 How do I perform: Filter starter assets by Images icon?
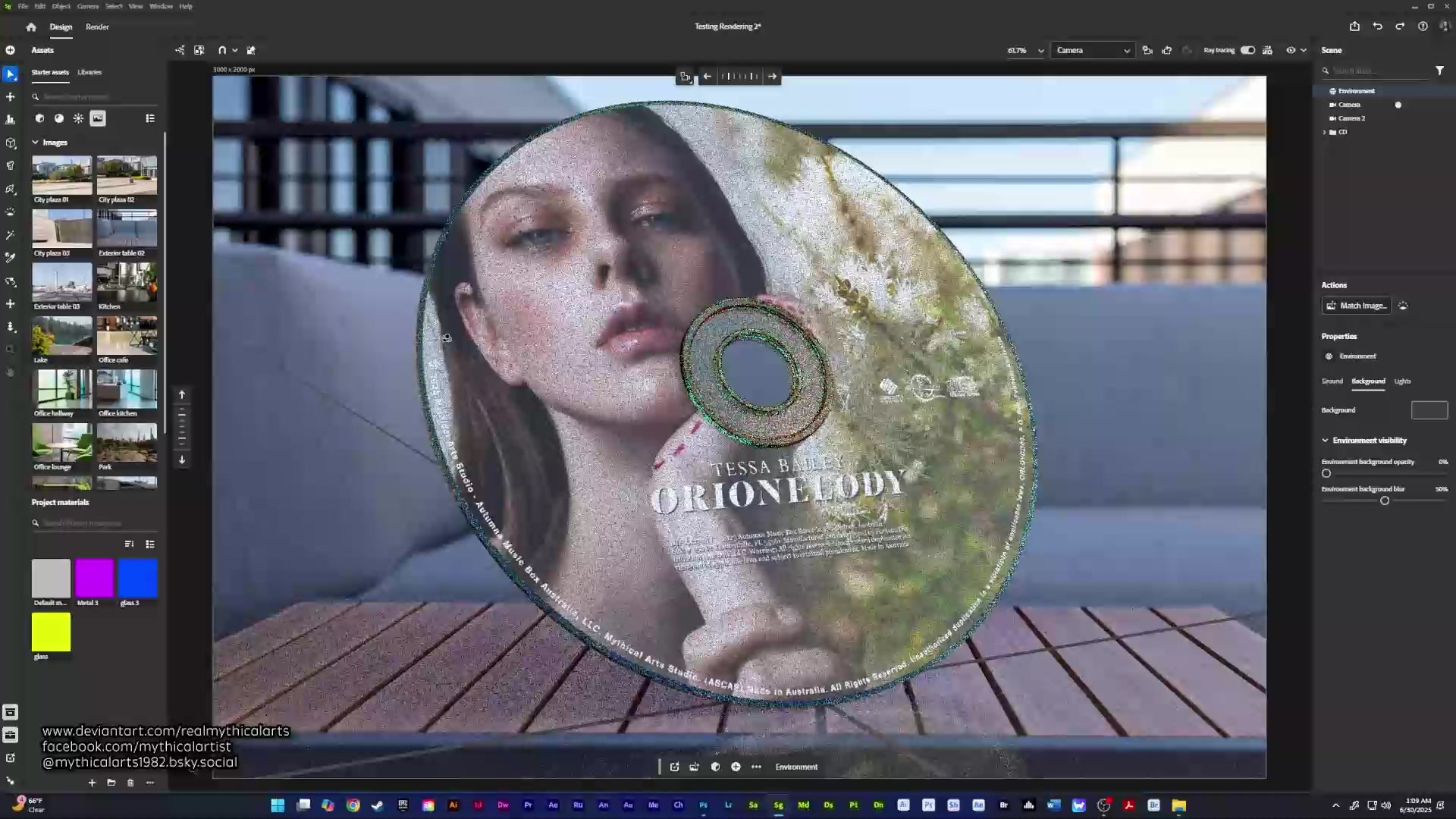tap(98, 118)
